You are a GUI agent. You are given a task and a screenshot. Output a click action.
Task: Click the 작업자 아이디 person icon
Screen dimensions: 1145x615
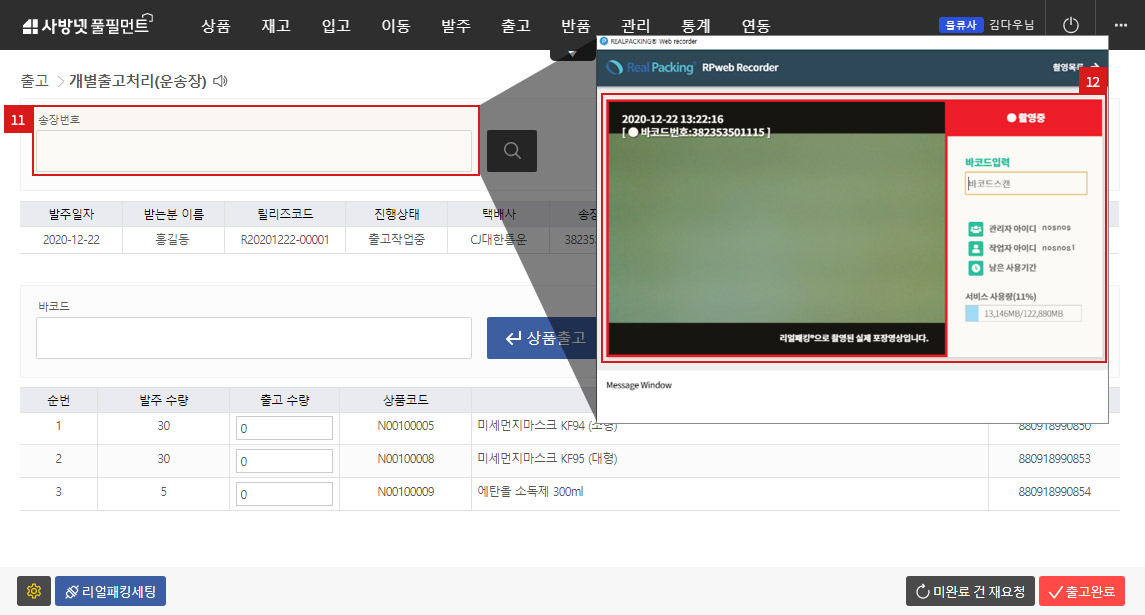tap(975, 248)
